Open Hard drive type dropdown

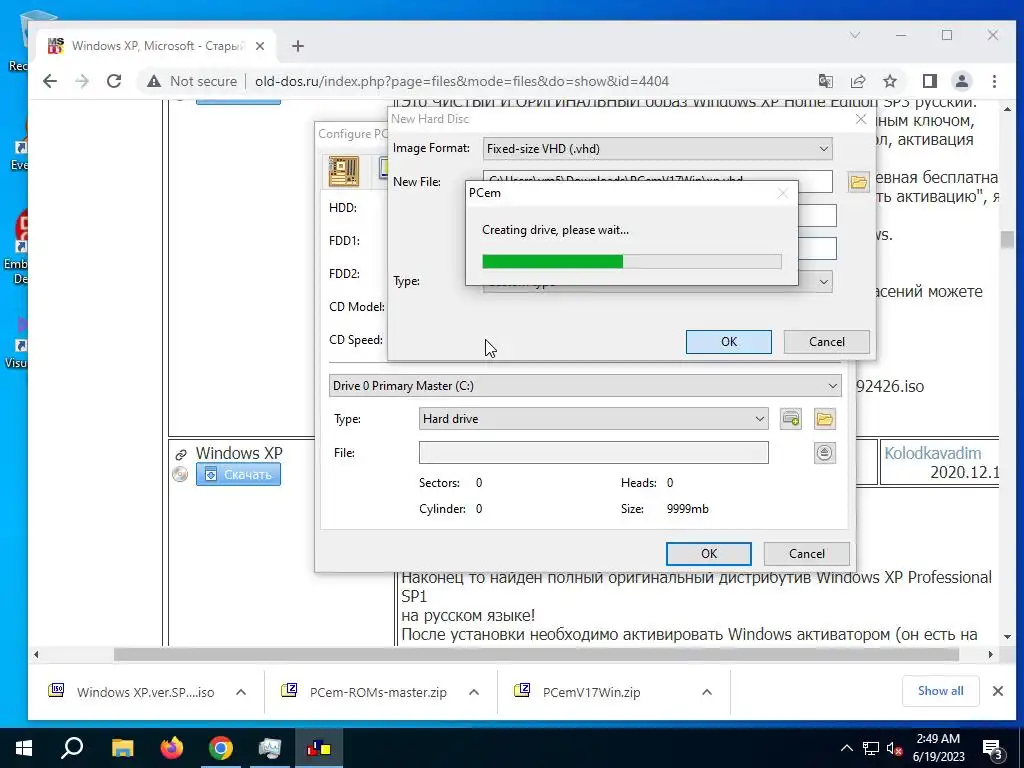pos(594,419)
